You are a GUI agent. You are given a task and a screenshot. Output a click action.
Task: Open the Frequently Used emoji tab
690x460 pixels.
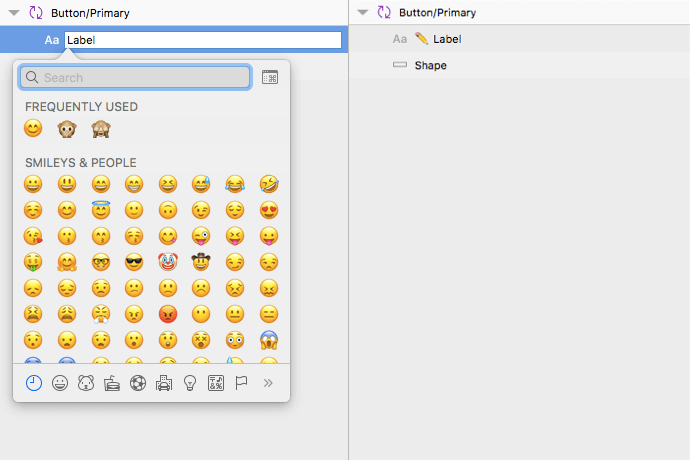(34, 383)
